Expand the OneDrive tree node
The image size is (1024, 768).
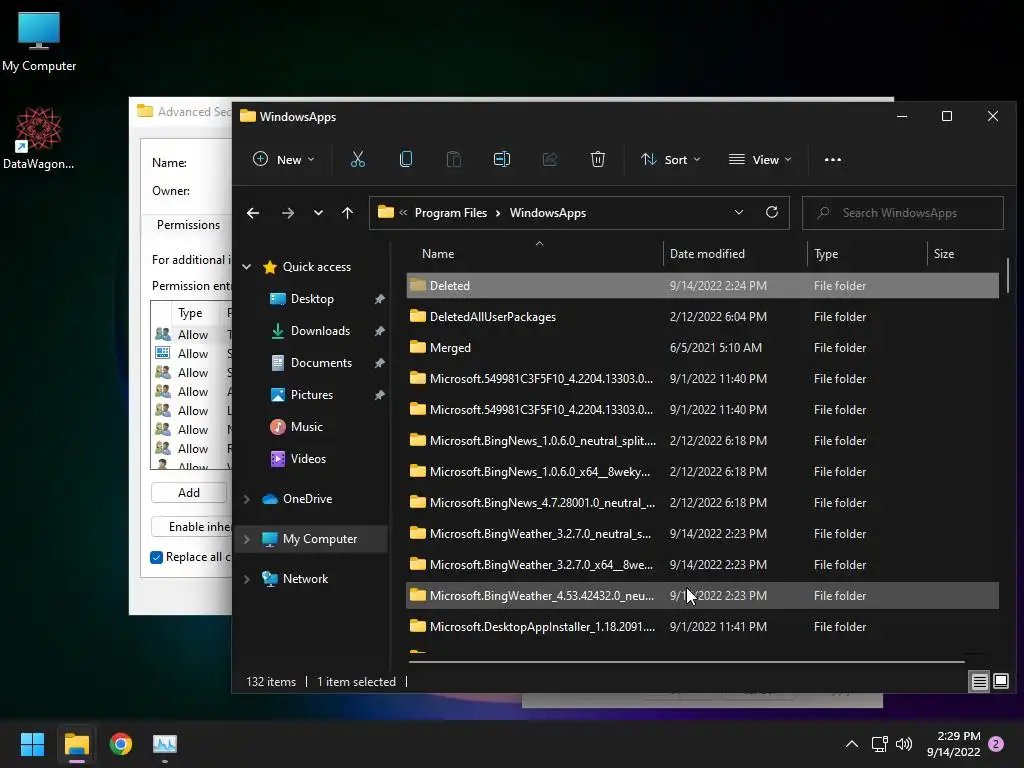[x=247, y=499]
